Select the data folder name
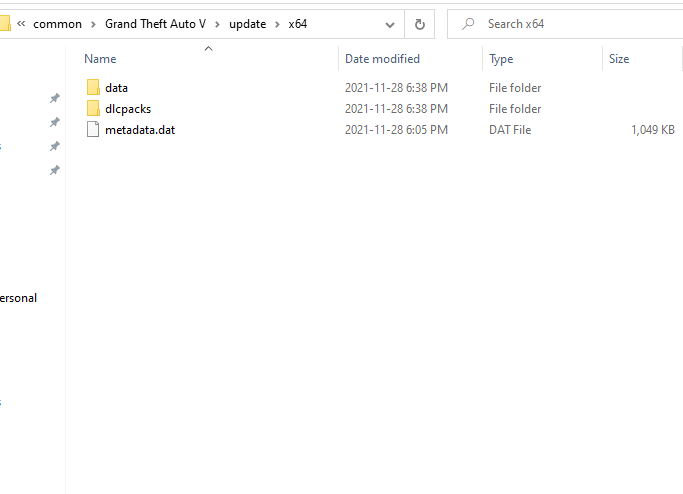 click(116, 88)
